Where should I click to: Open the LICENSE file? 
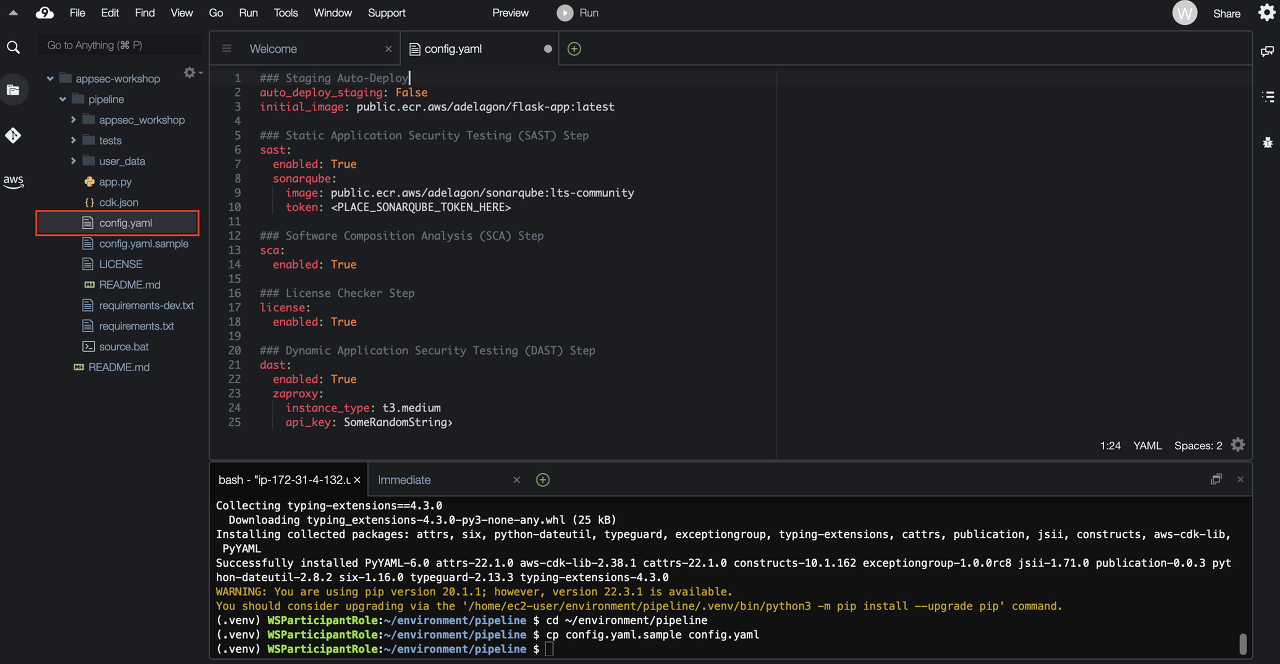120,264
